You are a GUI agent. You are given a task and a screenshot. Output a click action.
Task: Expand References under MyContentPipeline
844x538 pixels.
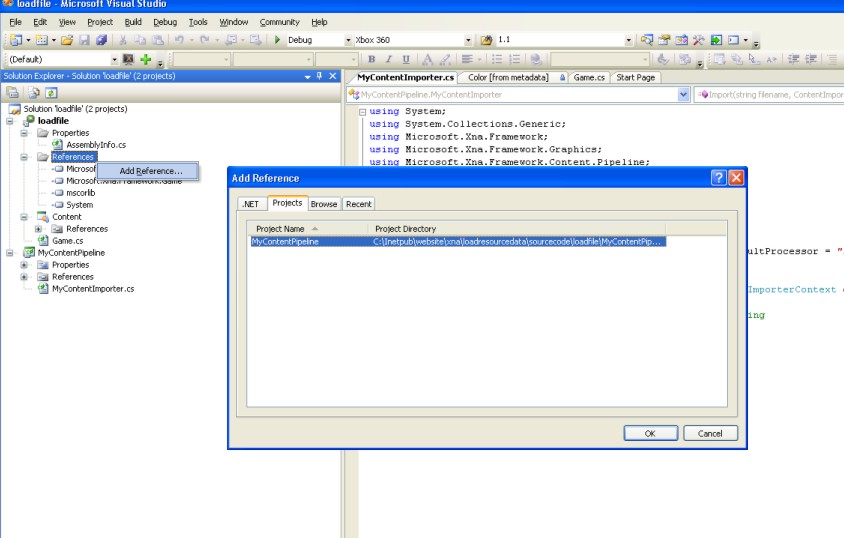tap(24, 277)
